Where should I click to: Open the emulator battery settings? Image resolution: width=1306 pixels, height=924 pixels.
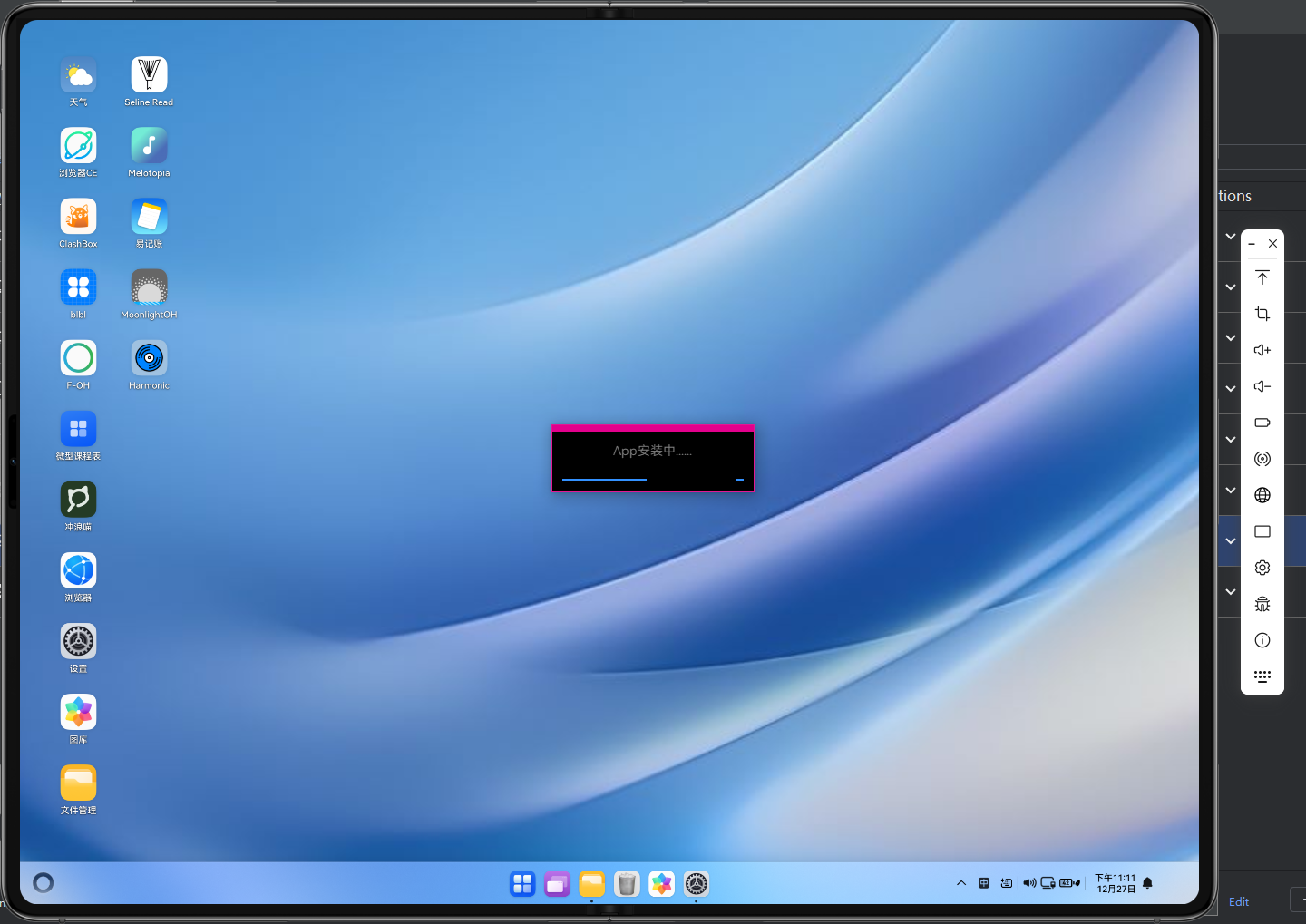click(x=1262, y=423)
